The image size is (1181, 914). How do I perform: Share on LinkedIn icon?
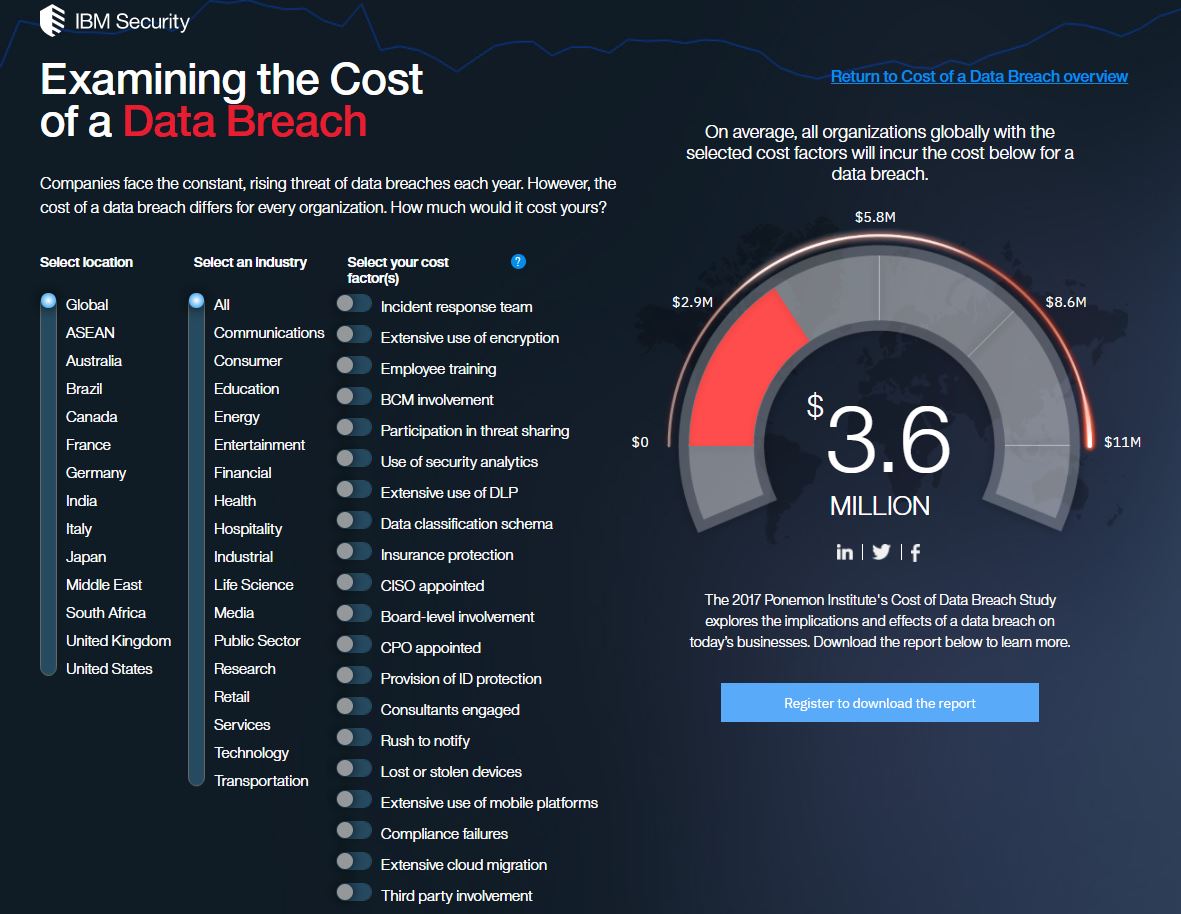click(845, 552)
